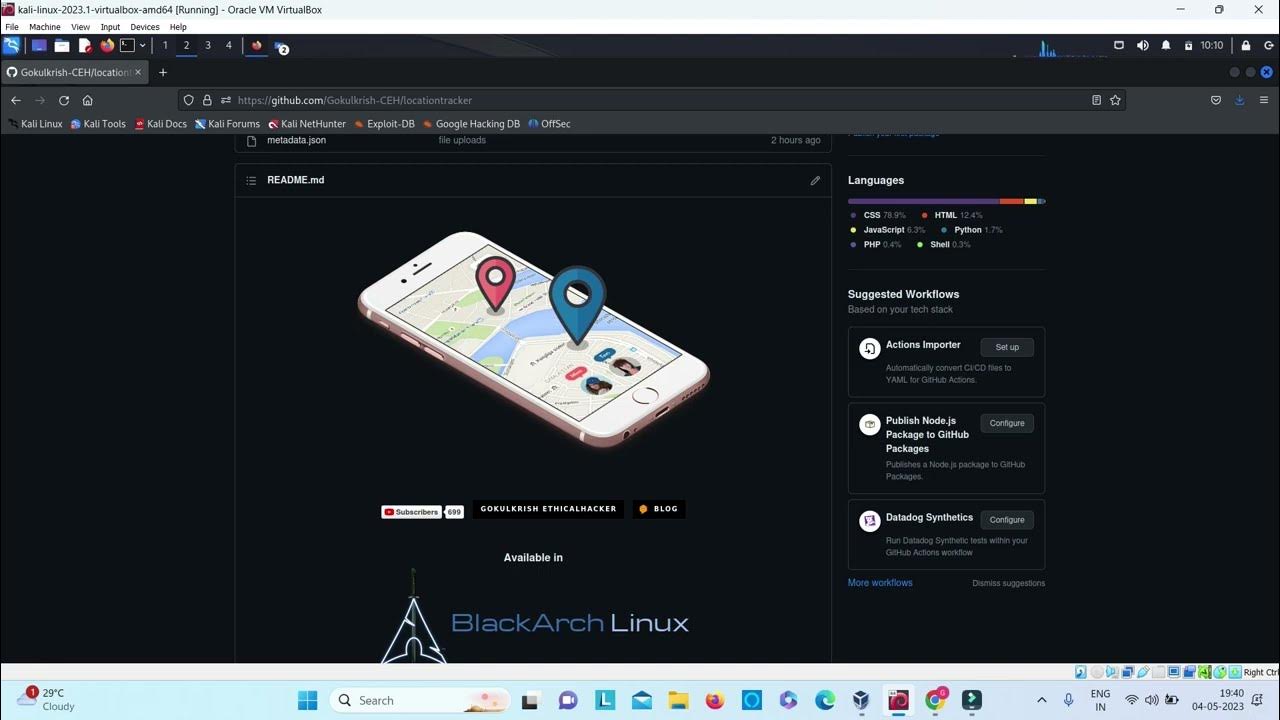This screenshot has width=1280, height=720.
Task: Switch to workspace 1
Action: (x=165, y=46)
